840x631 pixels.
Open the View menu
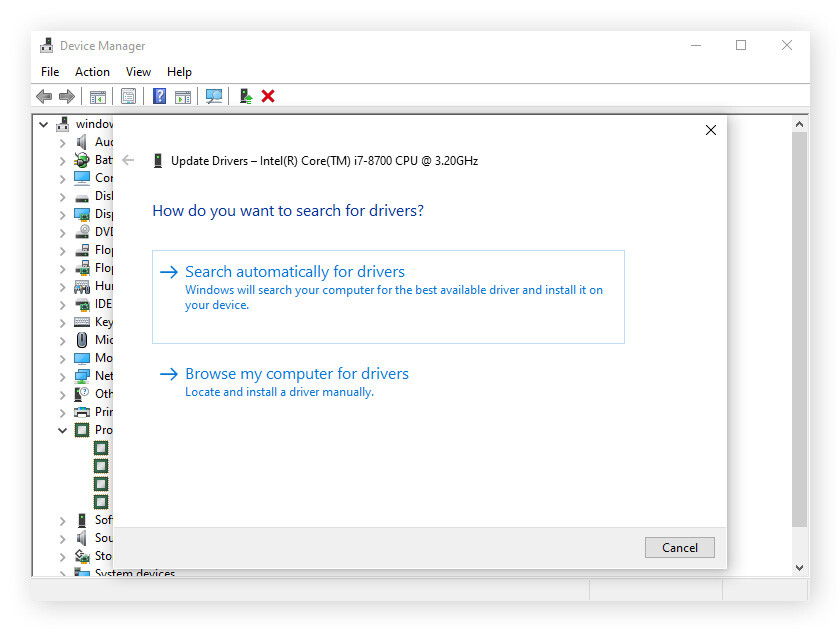(x=138, y=71)
